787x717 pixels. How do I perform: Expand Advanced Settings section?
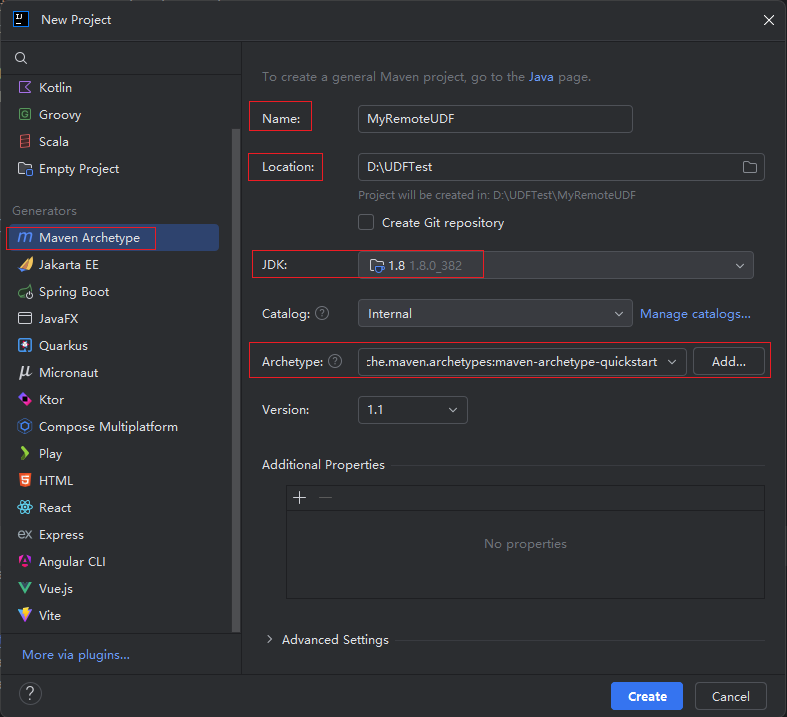coord(270,639)
